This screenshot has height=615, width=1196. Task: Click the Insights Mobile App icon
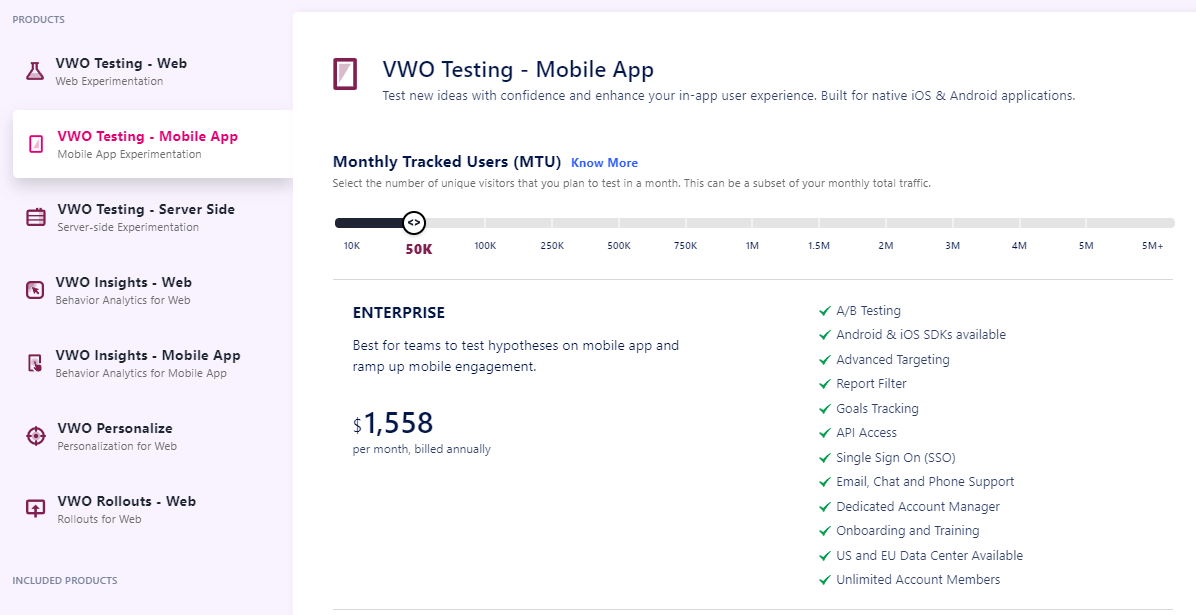(35, 363)
